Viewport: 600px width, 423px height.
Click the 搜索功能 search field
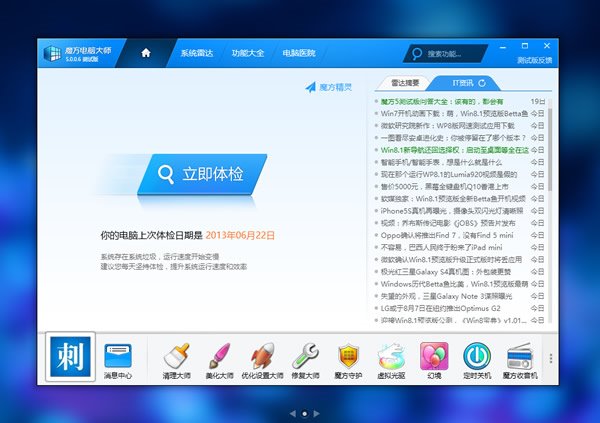446,54
